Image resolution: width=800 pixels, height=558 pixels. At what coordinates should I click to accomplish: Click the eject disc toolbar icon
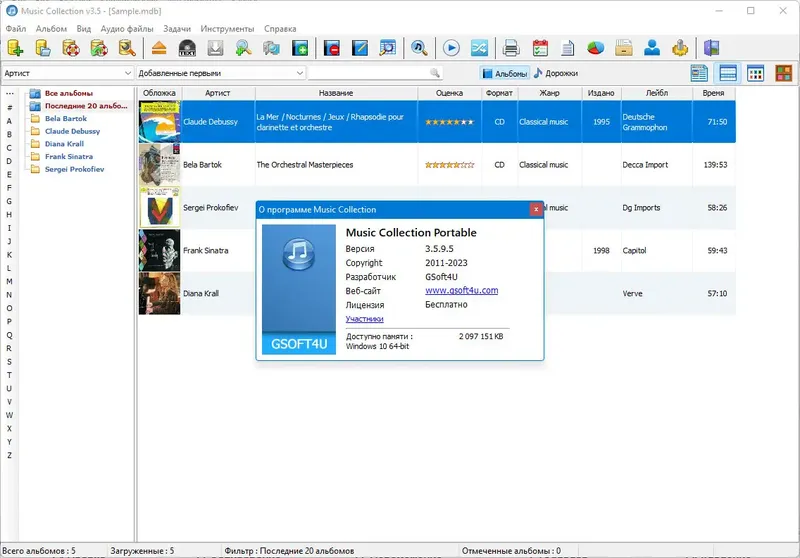(x=159, y=48)
